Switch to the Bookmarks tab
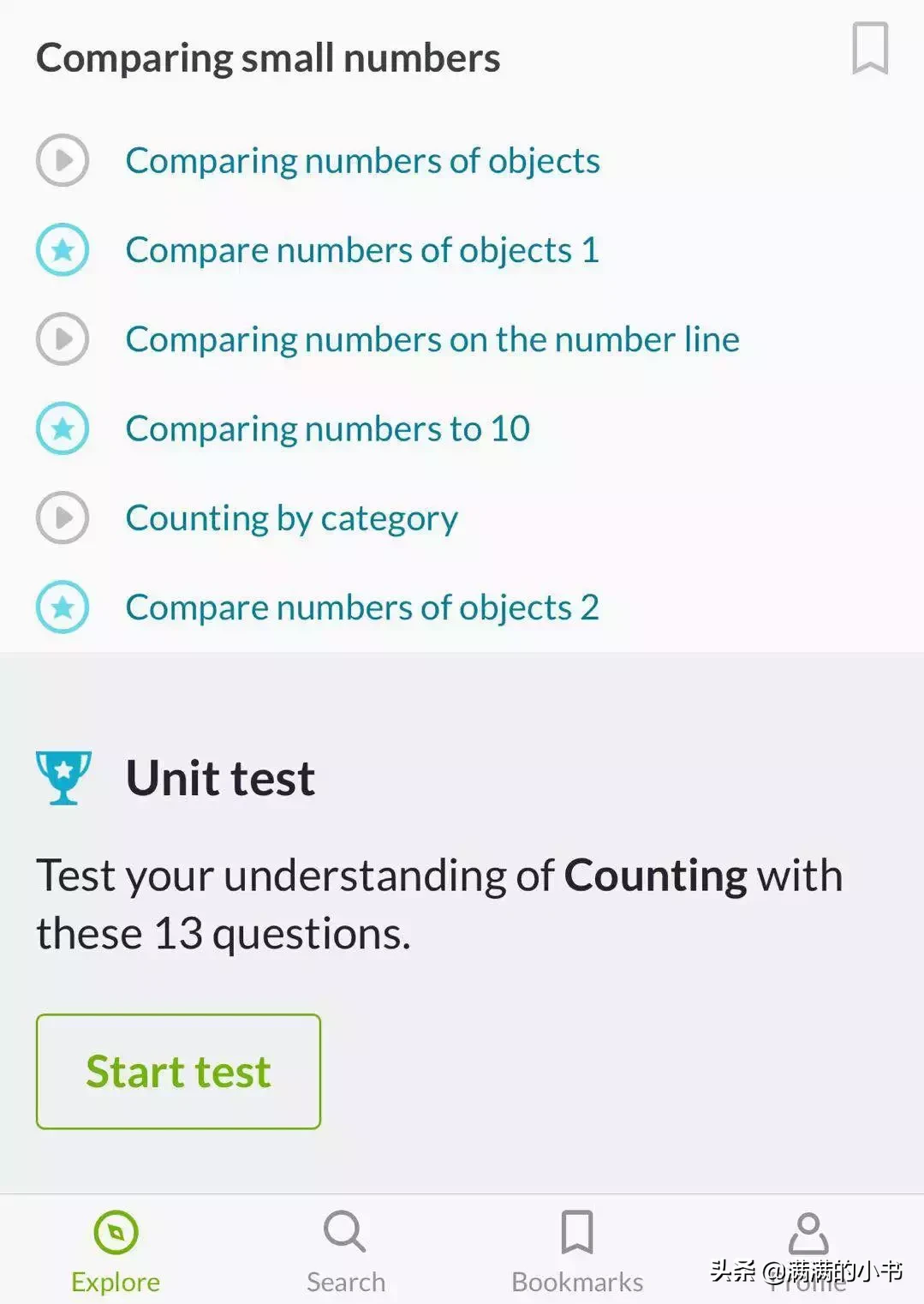This screenshot has width=924, height=1304. coord(577,1251)
